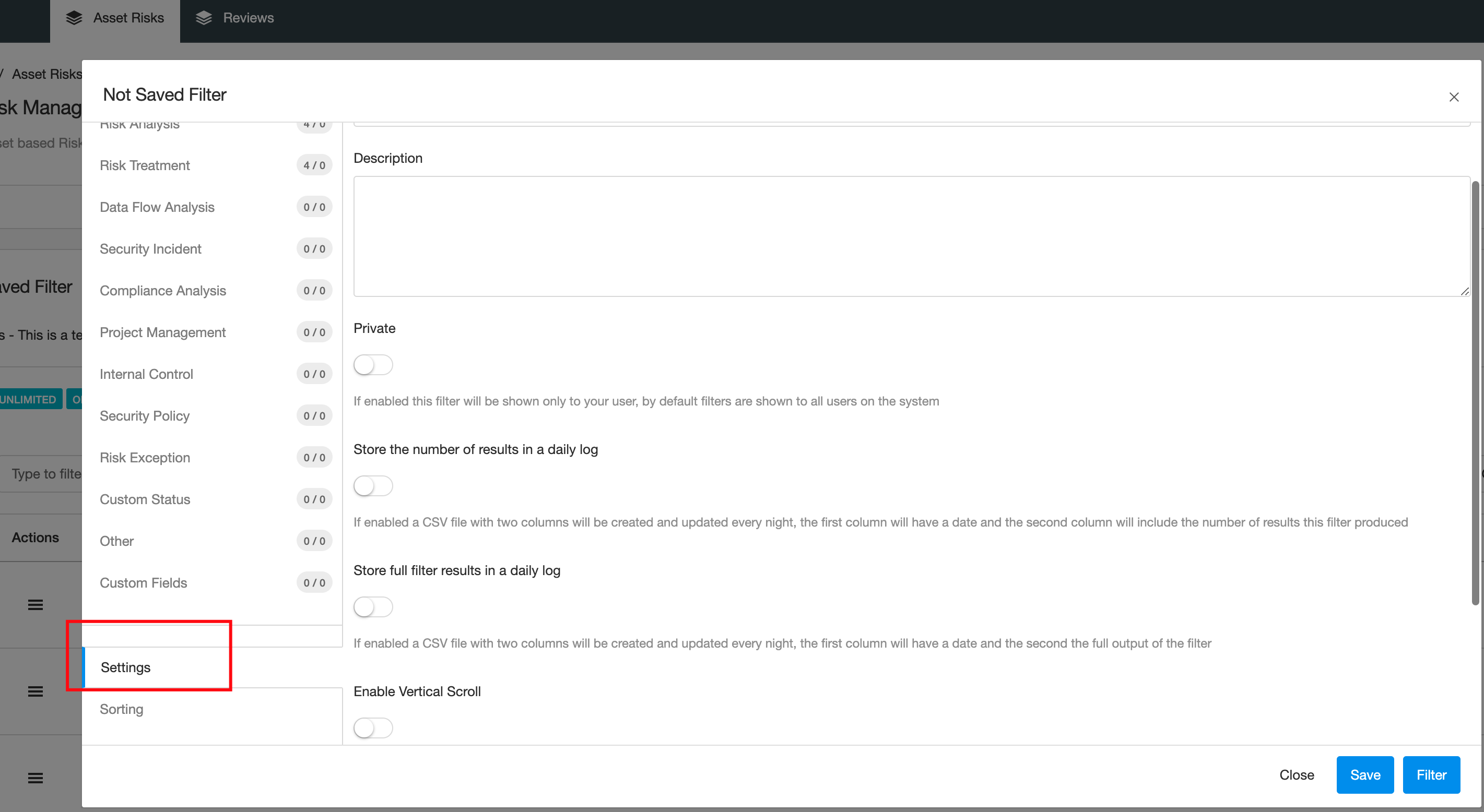Screen dimensions: 1484x812
Task: Click the Asset Risks layers icon
Action: coord(74,18)
